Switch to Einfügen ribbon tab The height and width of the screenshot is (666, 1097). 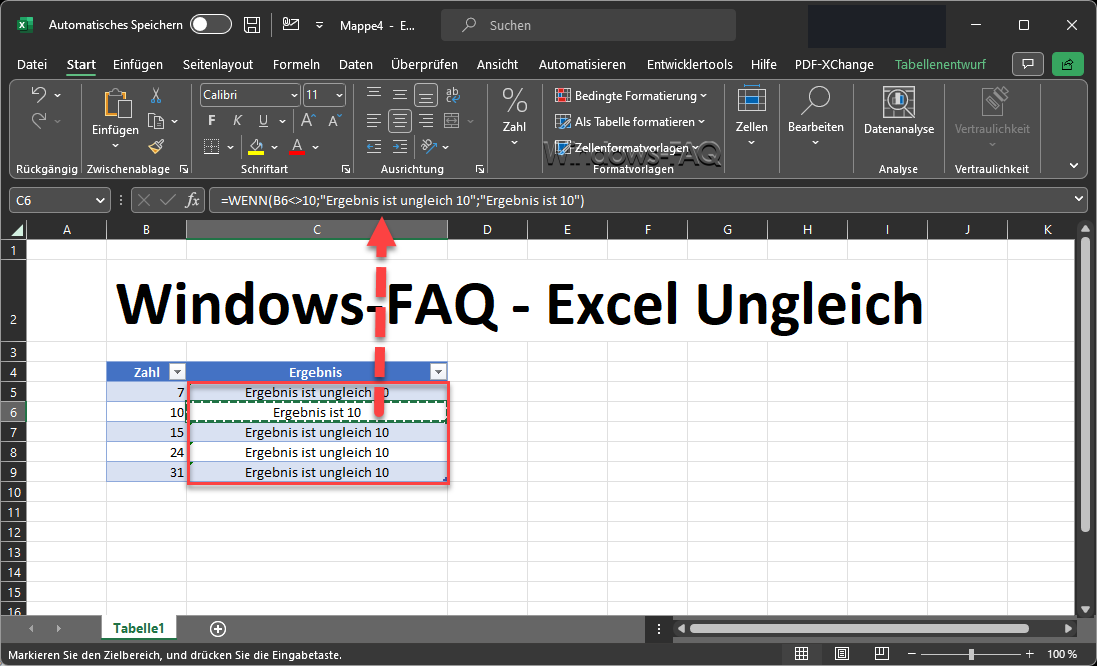point(138,64)
